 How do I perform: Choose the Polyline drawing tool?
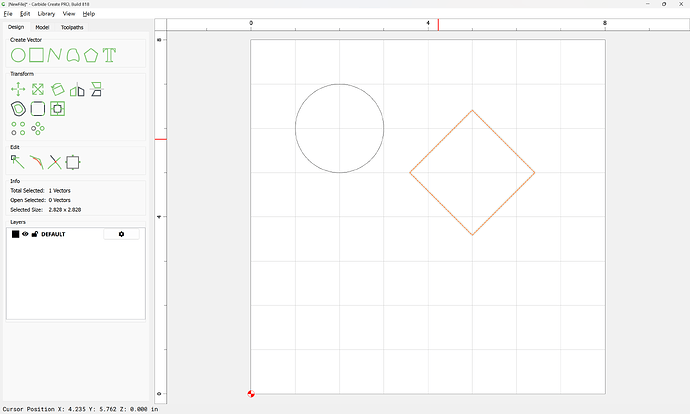pyautogui.click(x=54, y=55)
